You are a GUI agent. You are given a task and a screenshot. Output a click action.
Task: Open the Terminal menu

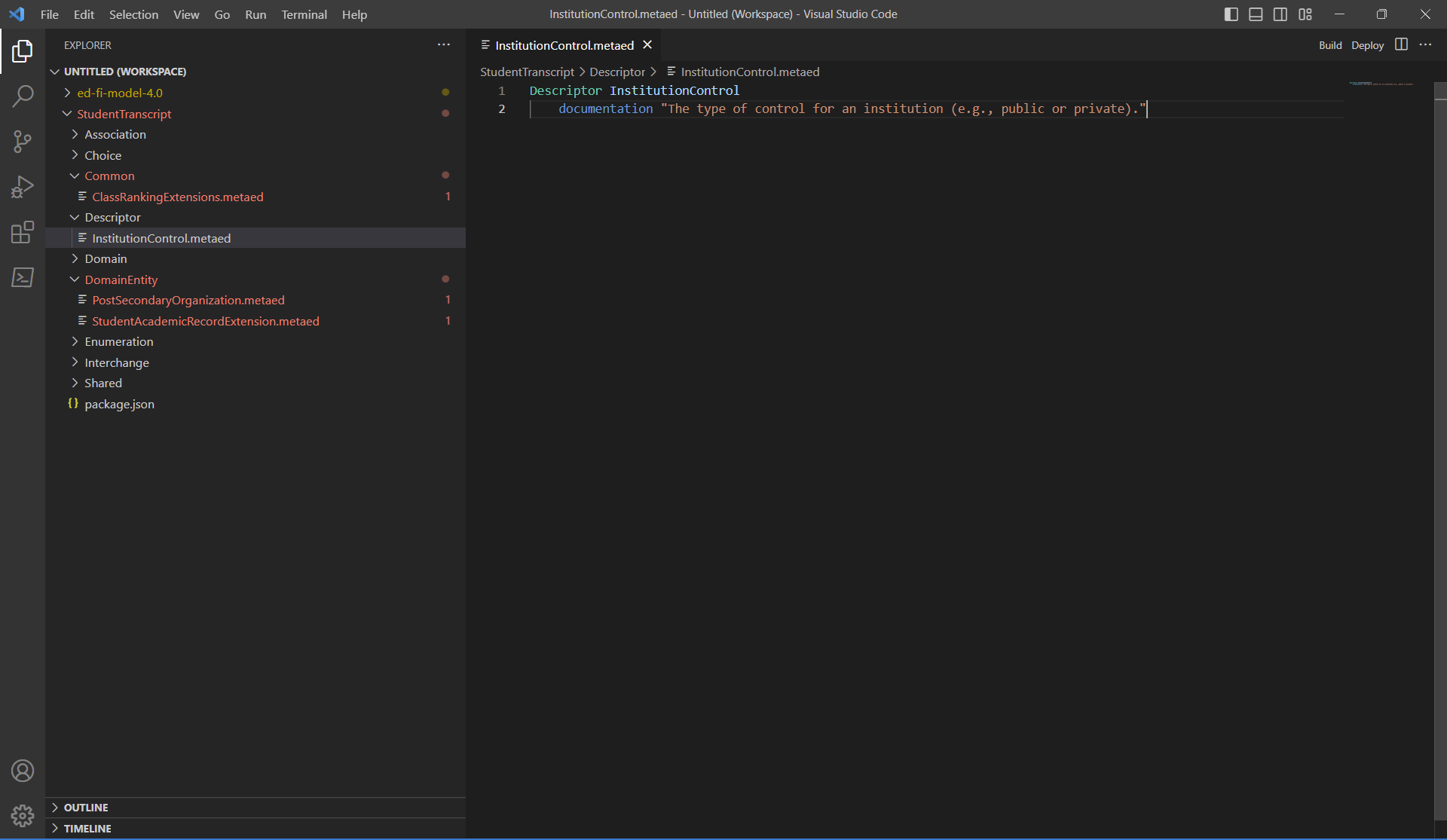pyautogui.click(x=304, y=14)
